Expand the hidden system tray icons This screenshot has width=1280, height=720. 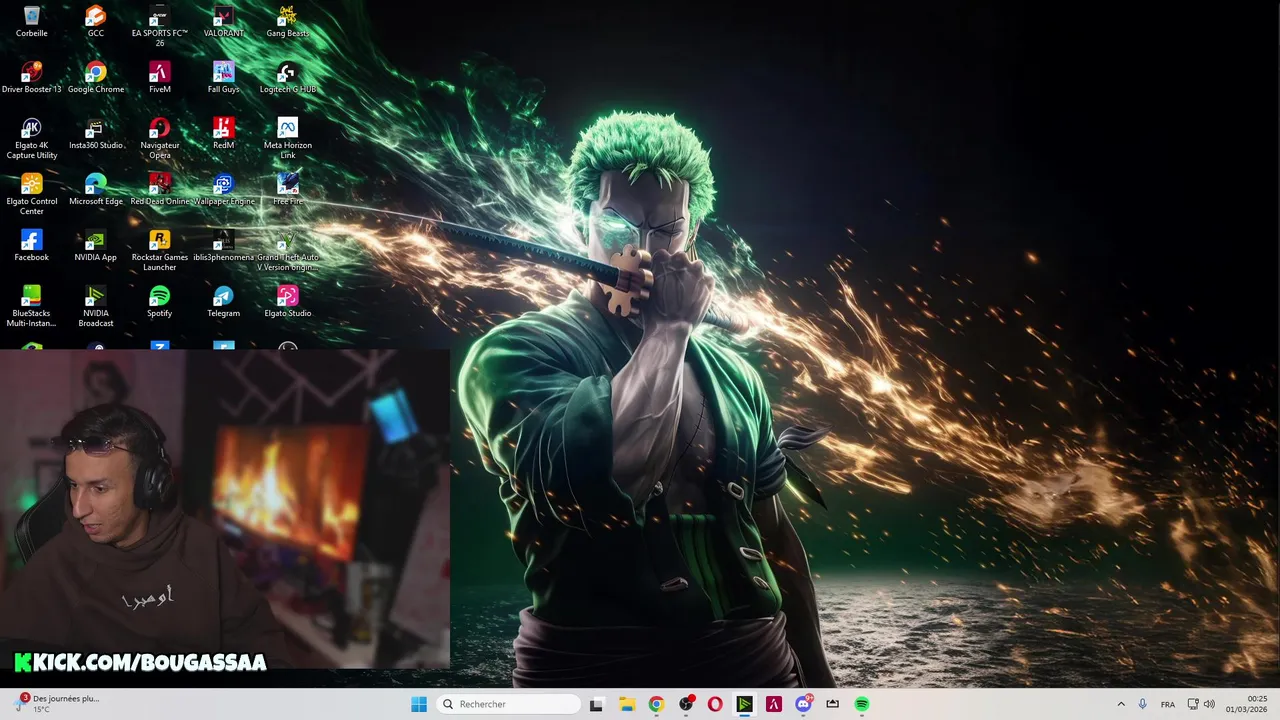click(1121, 704)
